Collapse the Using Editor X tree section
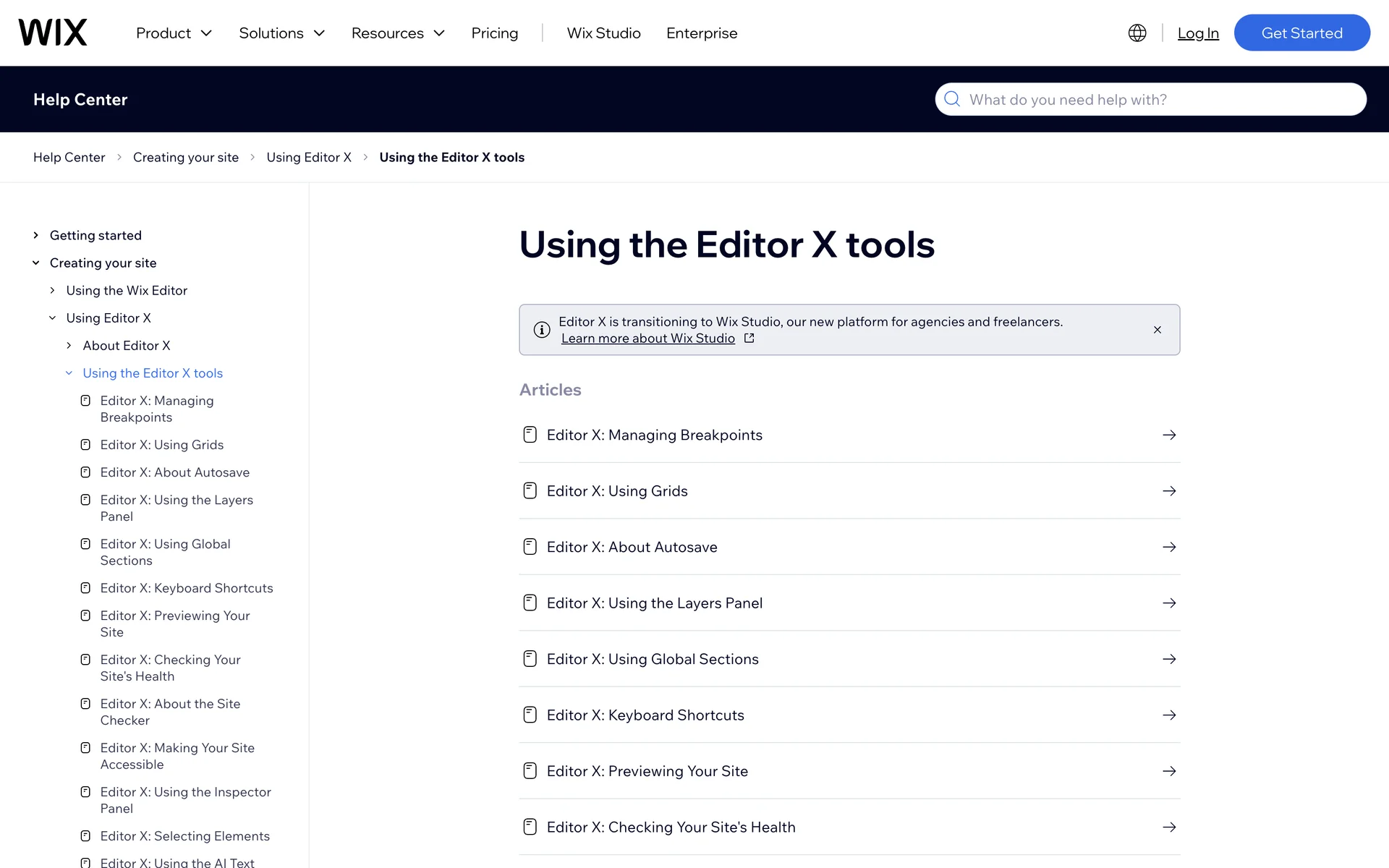Screen dimensions: 1389x868 (x=52, y=318)
